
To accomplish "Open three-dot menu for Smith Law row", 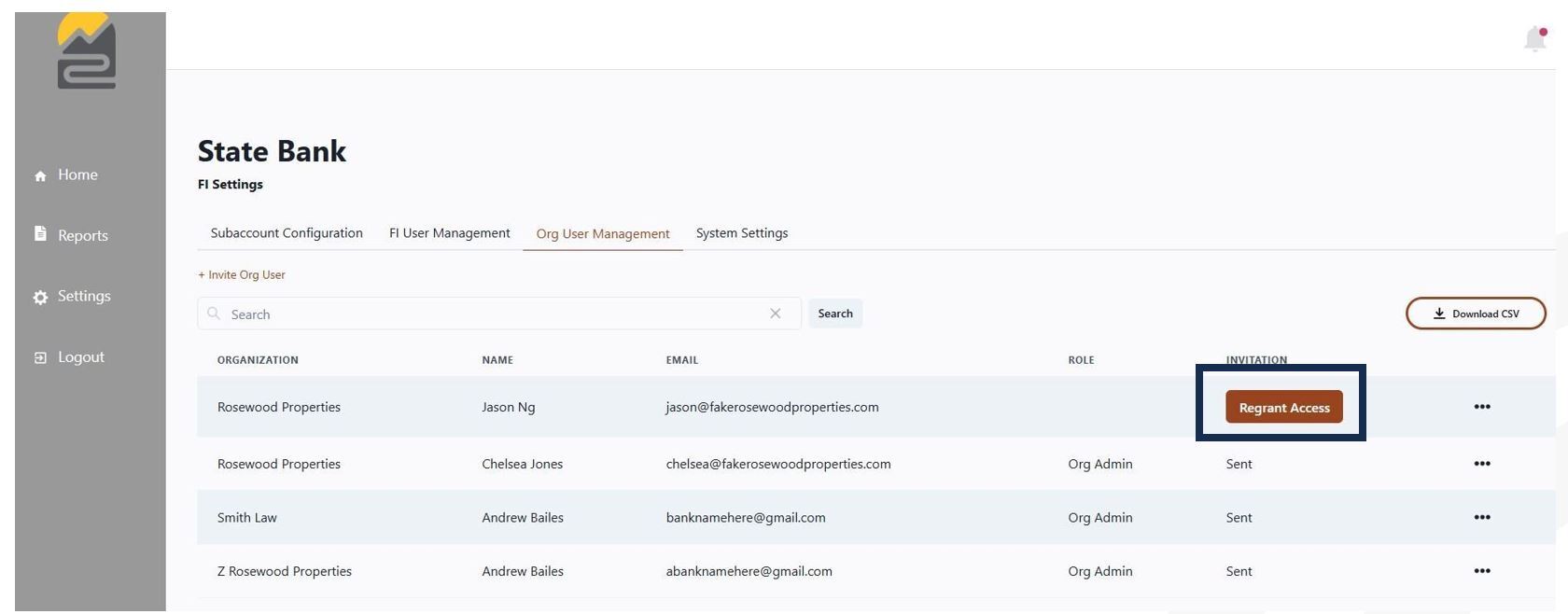I will (1481, 517).
